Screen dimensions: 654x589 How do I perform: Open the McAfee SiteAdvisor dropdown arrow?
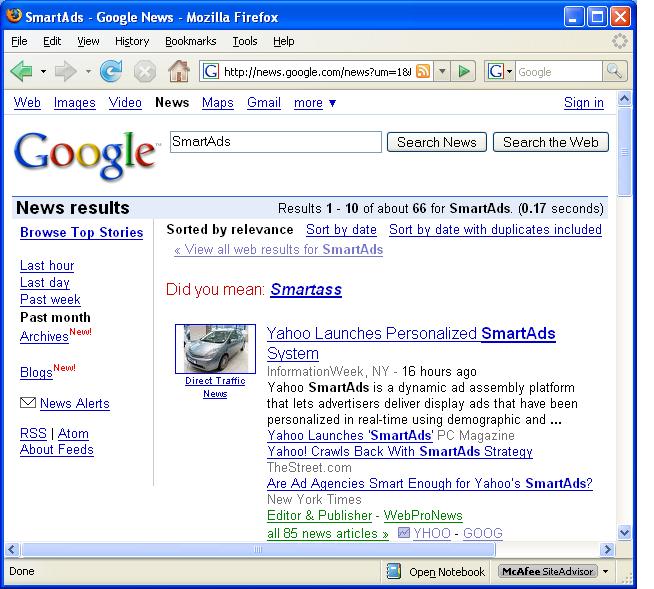pos(606,571)
